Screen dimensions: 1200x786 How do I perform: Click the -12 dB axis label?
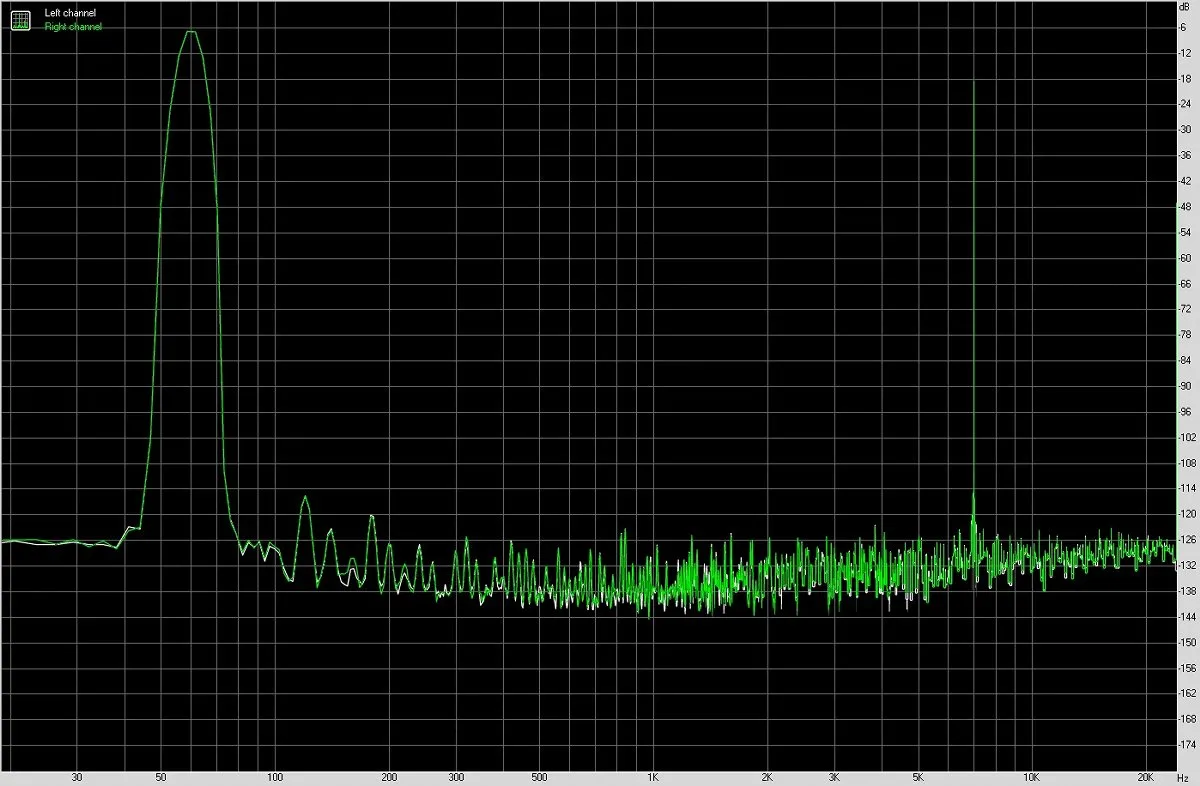(x=1186, y=52)
